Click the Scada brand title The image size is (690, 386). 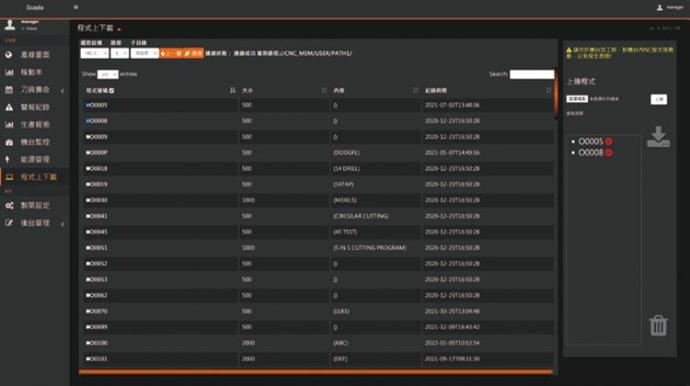coord(35,7)
